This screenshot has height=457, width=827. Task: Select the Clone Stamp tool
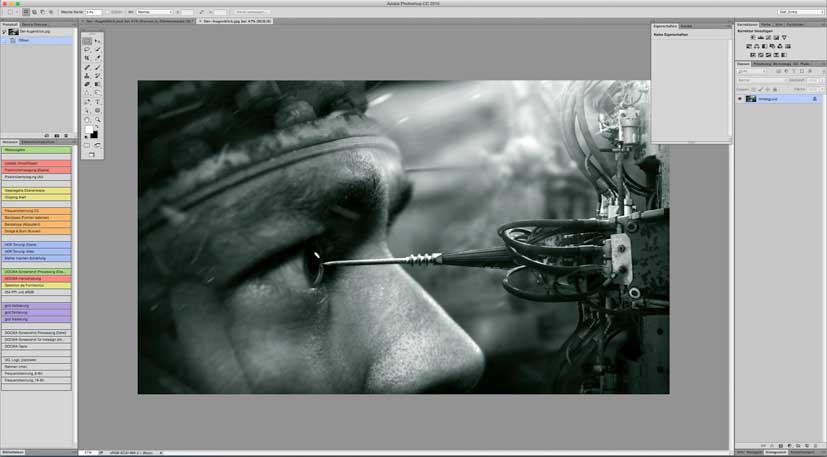point(86,75)
